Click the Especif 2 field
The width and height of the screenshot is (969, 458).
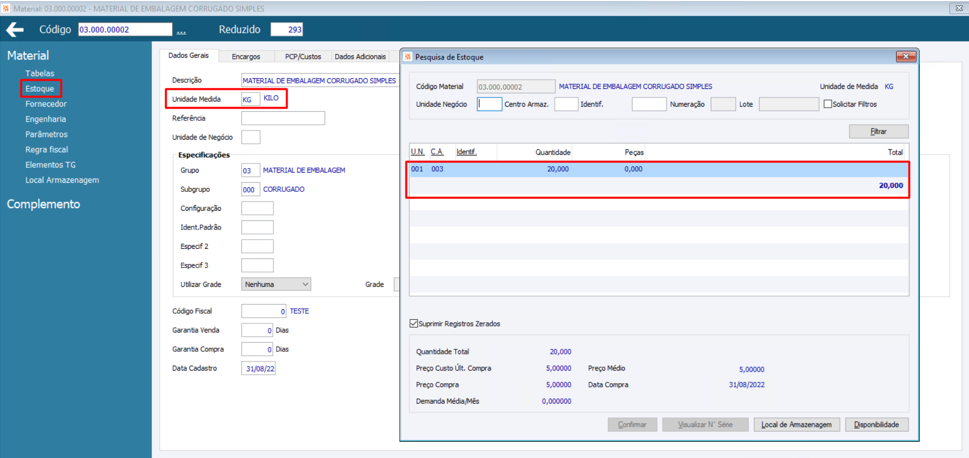[x=257, y=246]
